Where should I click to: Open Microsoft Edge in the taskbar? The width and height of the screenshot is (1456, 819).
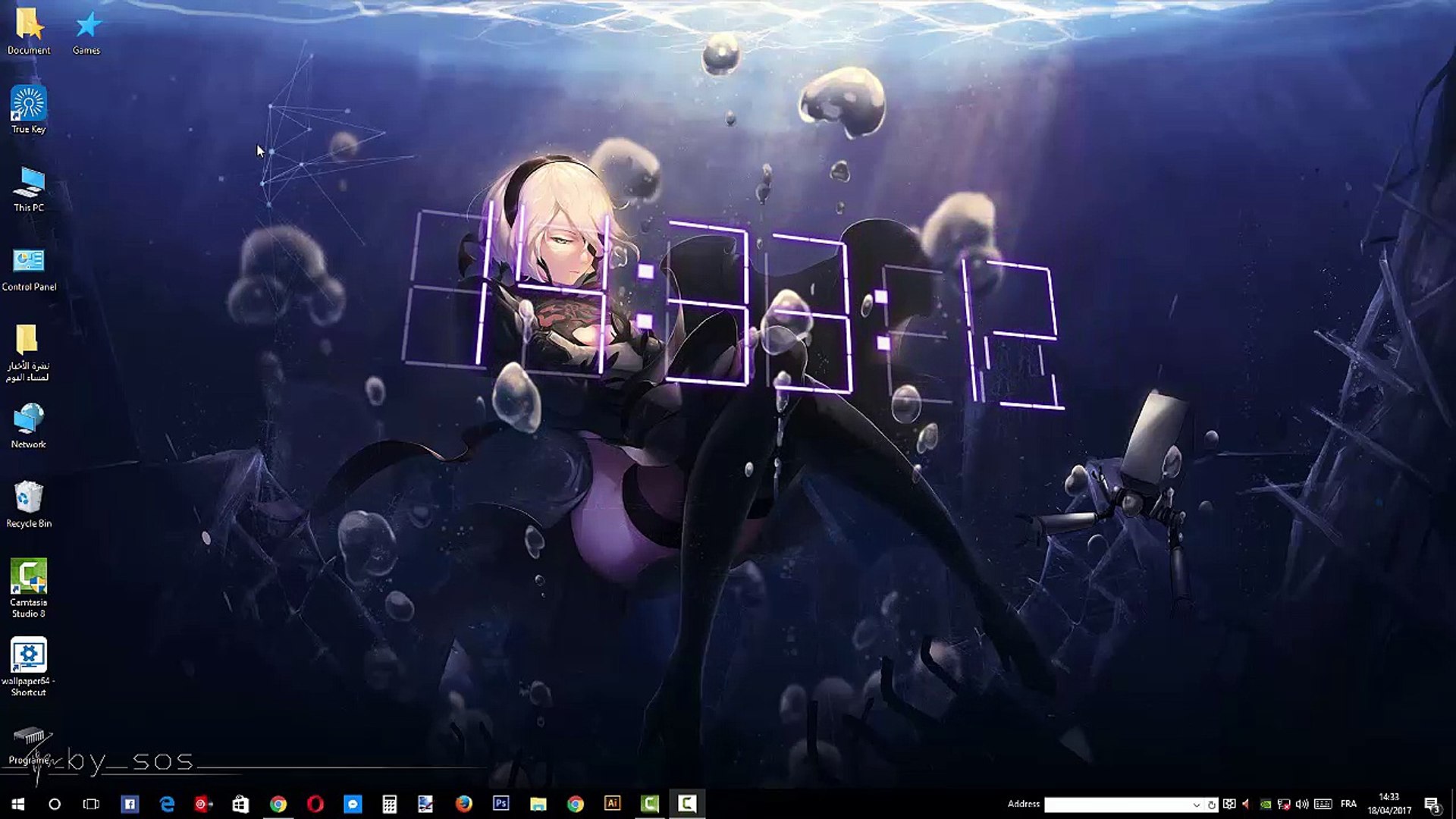coord(167,804)
